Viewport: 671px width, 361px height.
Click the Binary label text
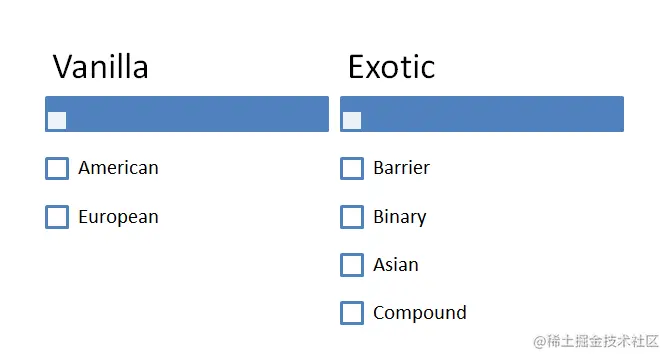point(400,217)
